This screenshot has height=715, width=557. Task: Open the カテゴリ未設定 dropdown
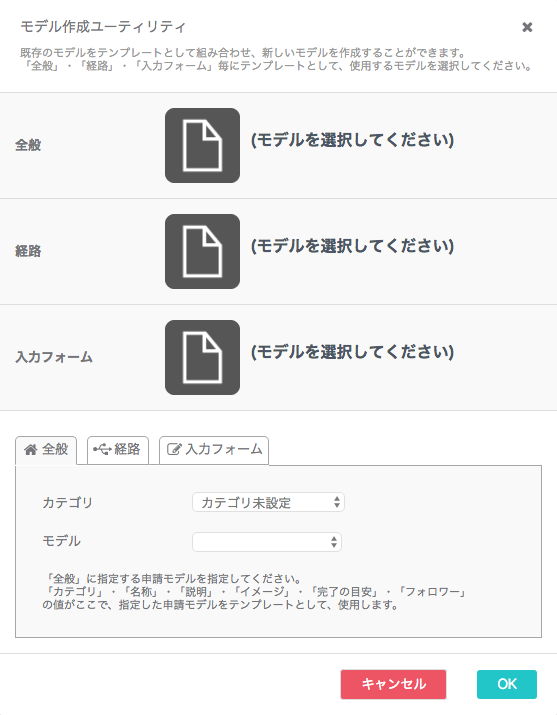pos(268,503)
